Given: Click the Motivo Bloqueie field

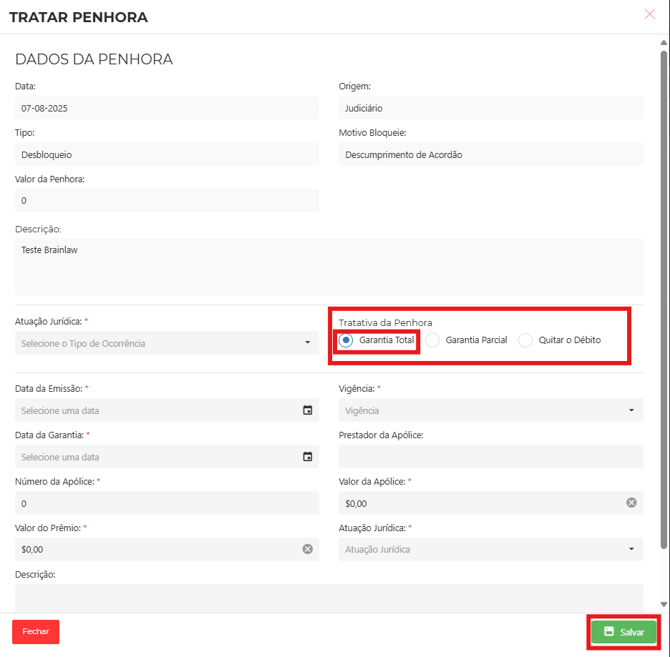Looking at the screenshot, I should tap(490, 155).
